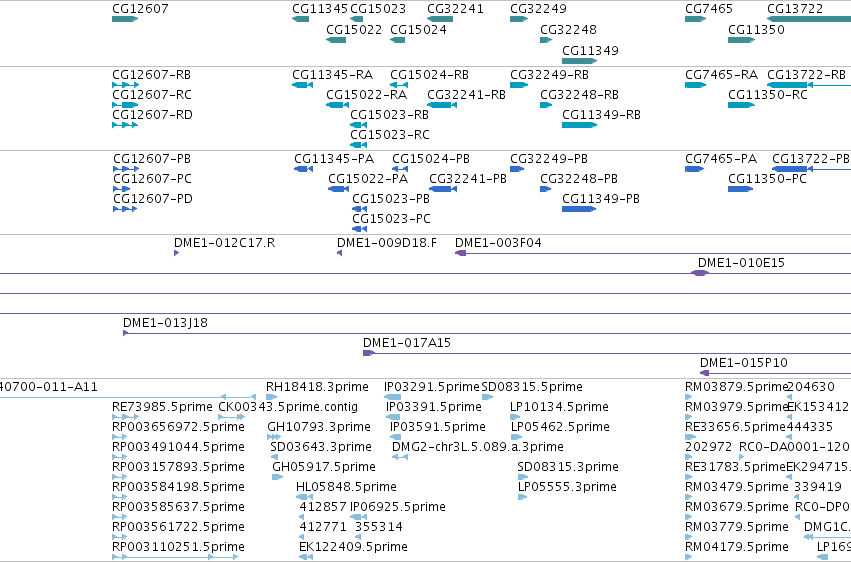851x562 pixels.
Task: Click transcript CG12607-RC
Action: (x=125, y=105)
